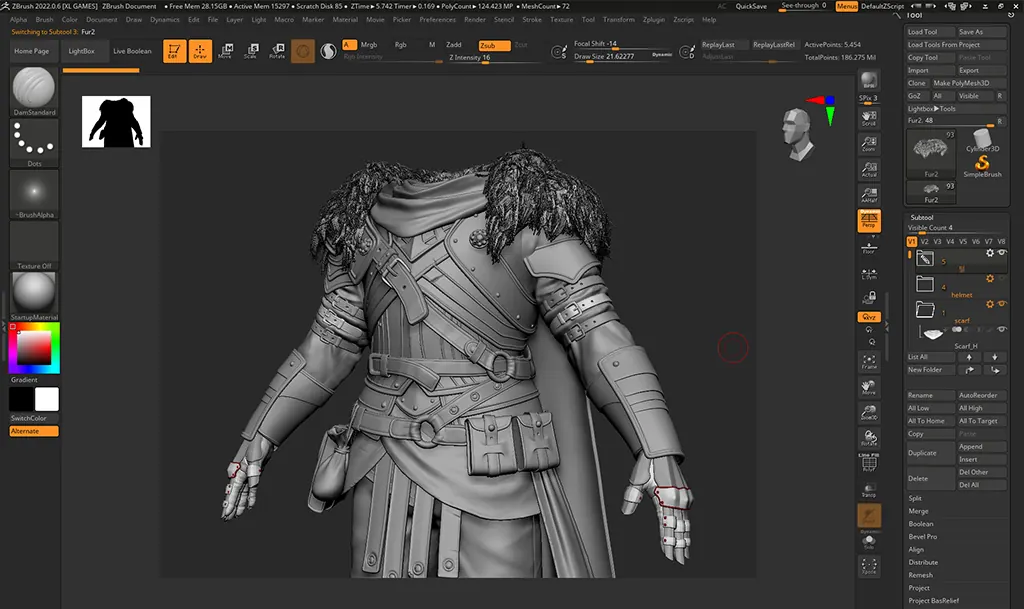Select the Move transform tool in the top toolbar
This screenshot has height=609, width=1024.
coord(225,51)
